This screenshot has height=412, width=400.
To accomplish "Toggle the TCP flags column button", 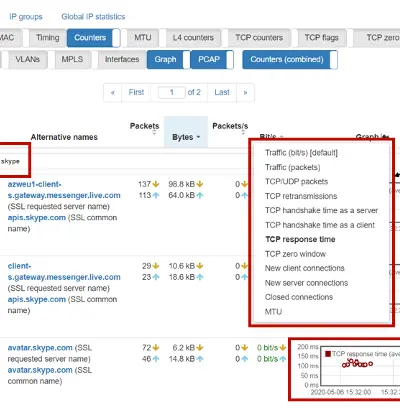I will pos(321,38).
